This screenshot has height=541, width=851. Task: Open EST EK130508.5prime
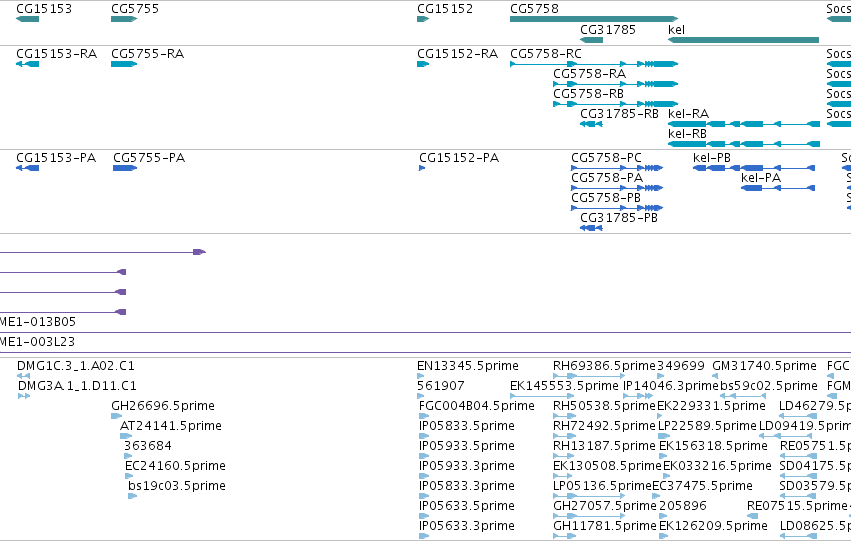(x=564, y=476)
